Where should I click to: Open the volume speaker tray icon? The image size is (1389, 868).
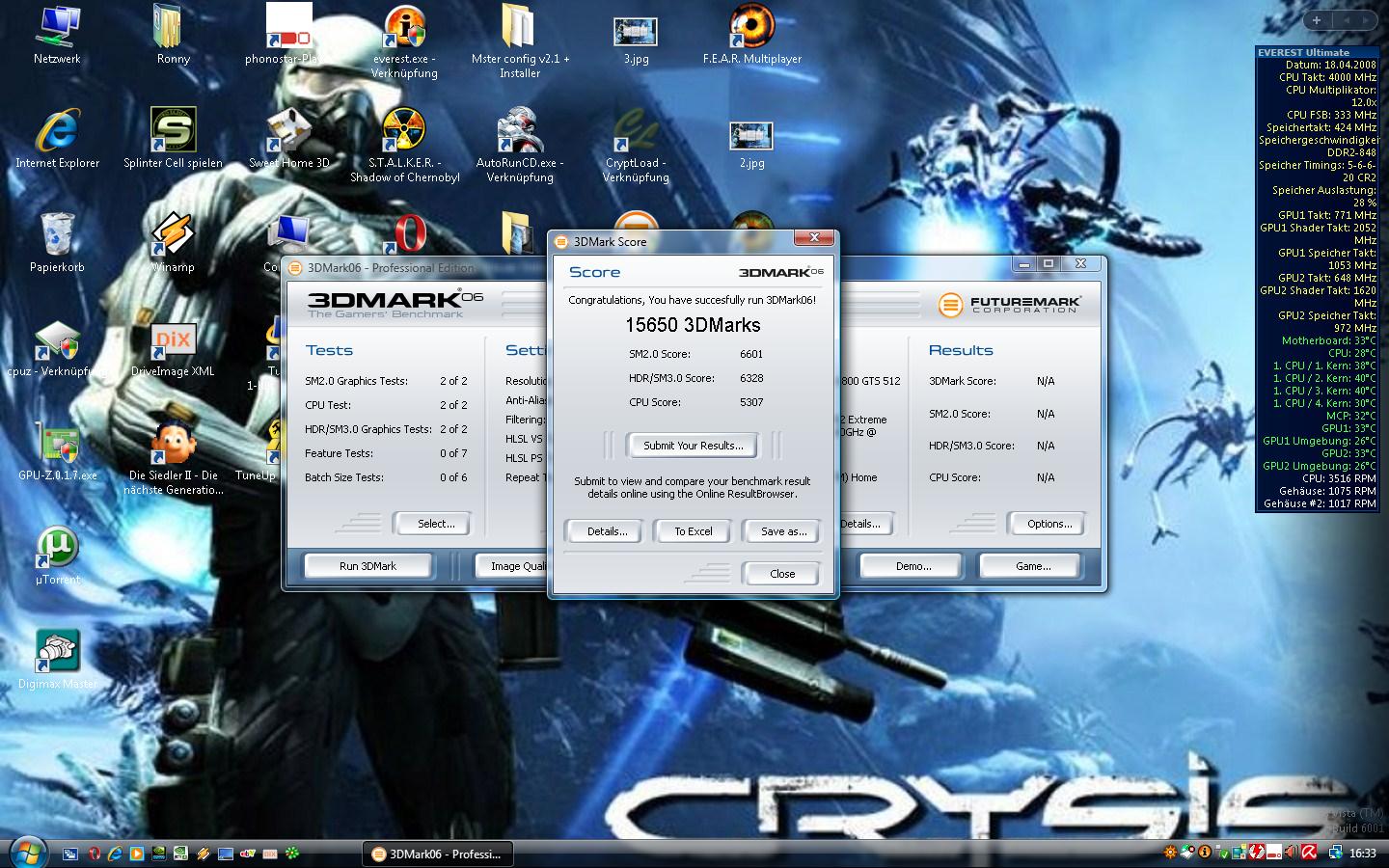tap(1291, 853)
